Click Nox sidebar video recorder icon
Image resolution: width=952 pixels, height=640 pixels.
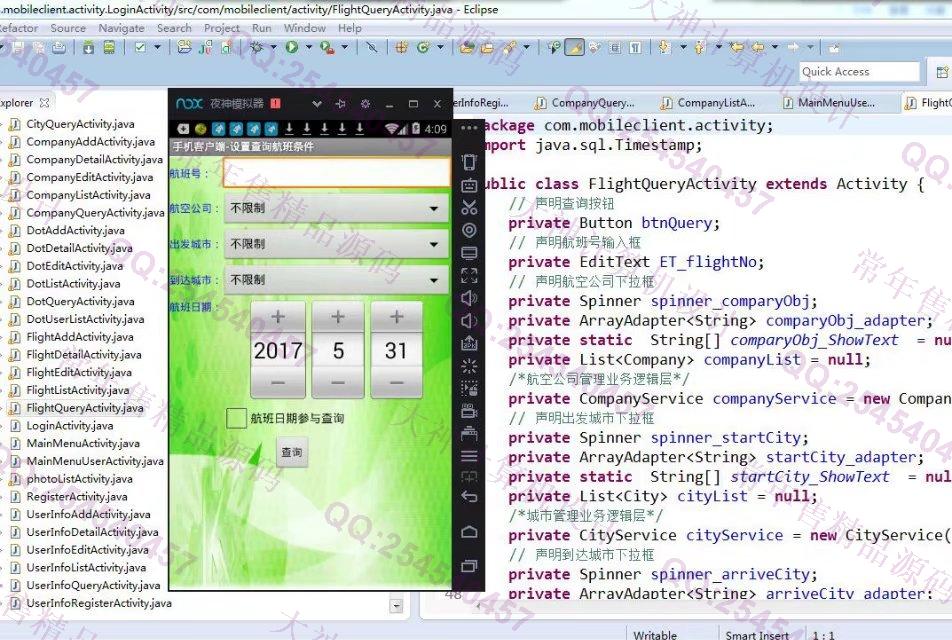pyautogui.click(x=469, y=411)
